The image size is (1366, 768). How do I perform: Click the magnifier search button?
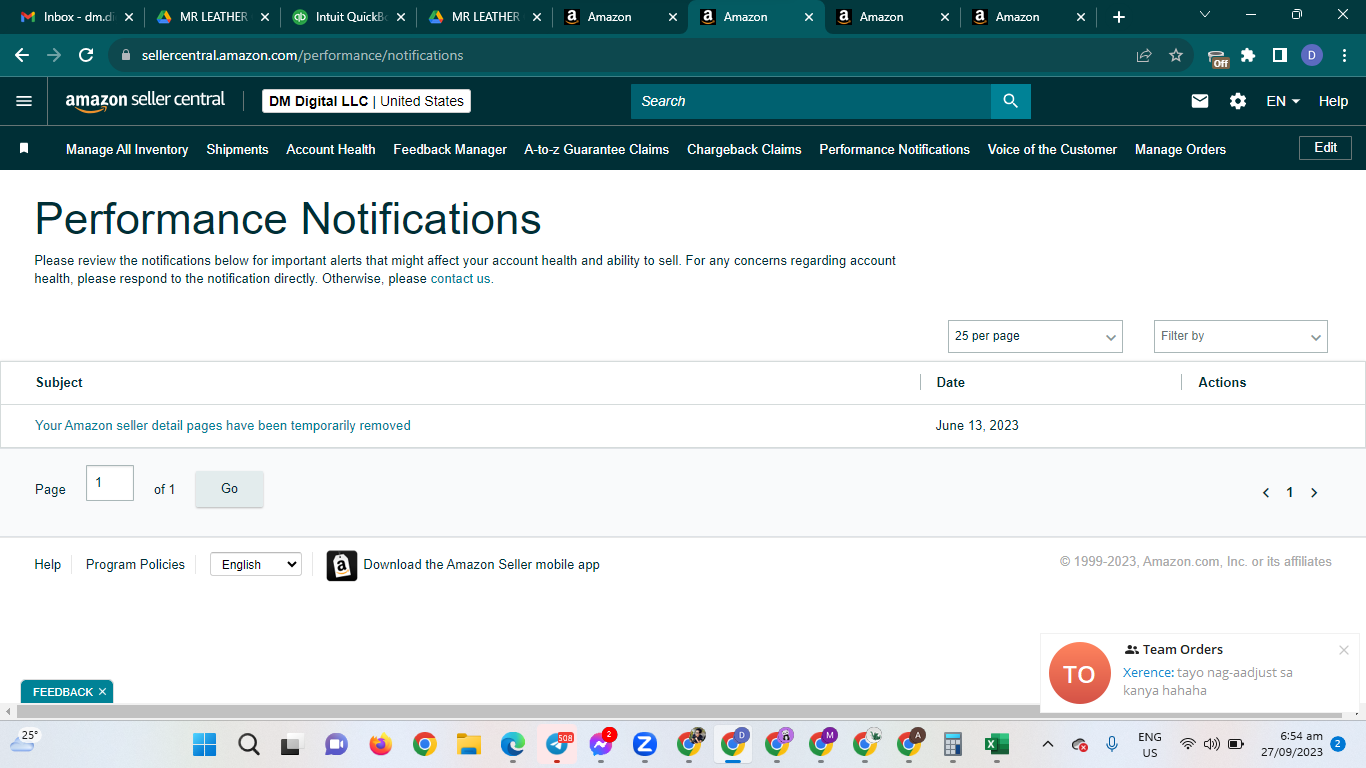1010,101
